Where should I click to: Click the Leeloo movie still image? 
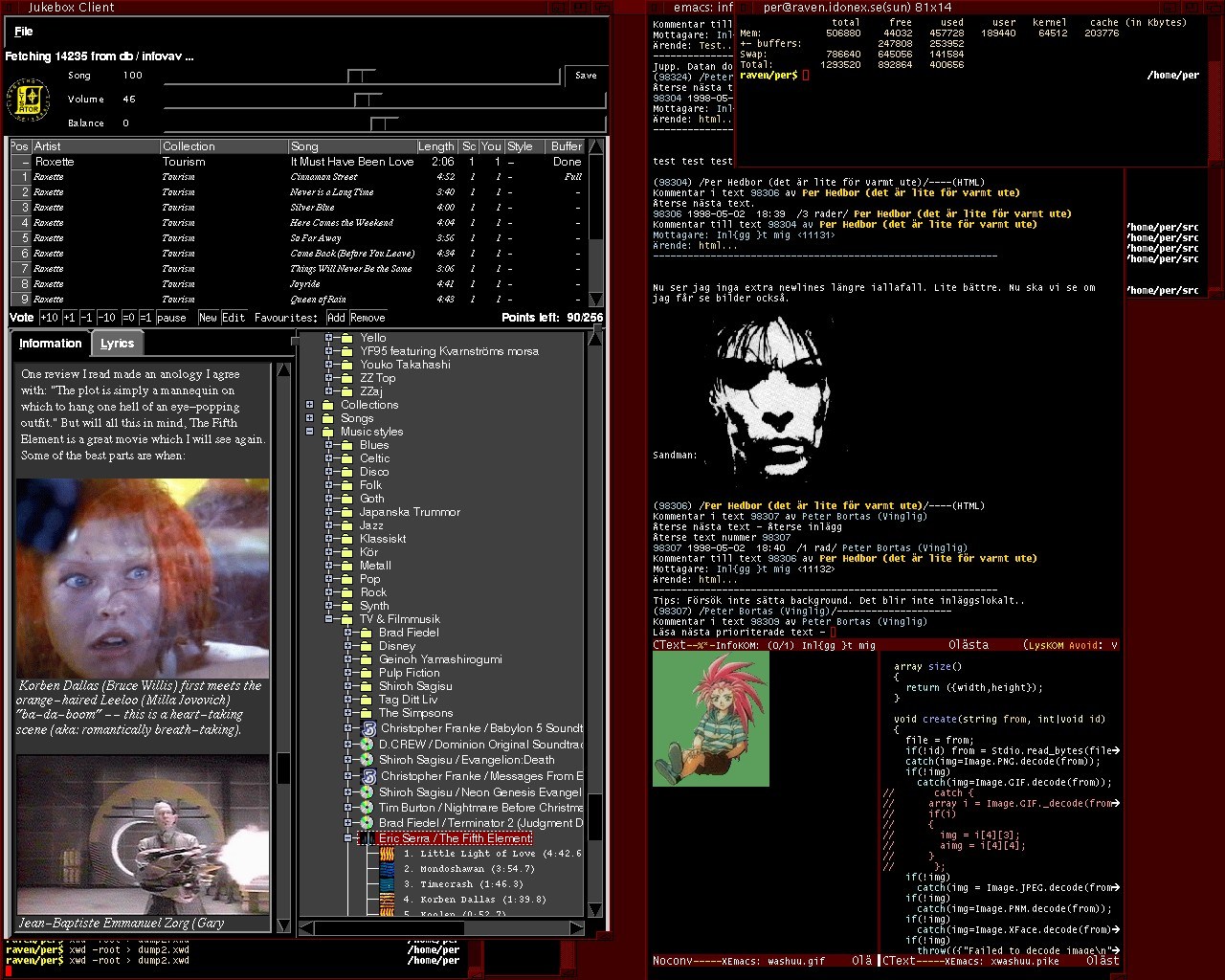[143, 578]
